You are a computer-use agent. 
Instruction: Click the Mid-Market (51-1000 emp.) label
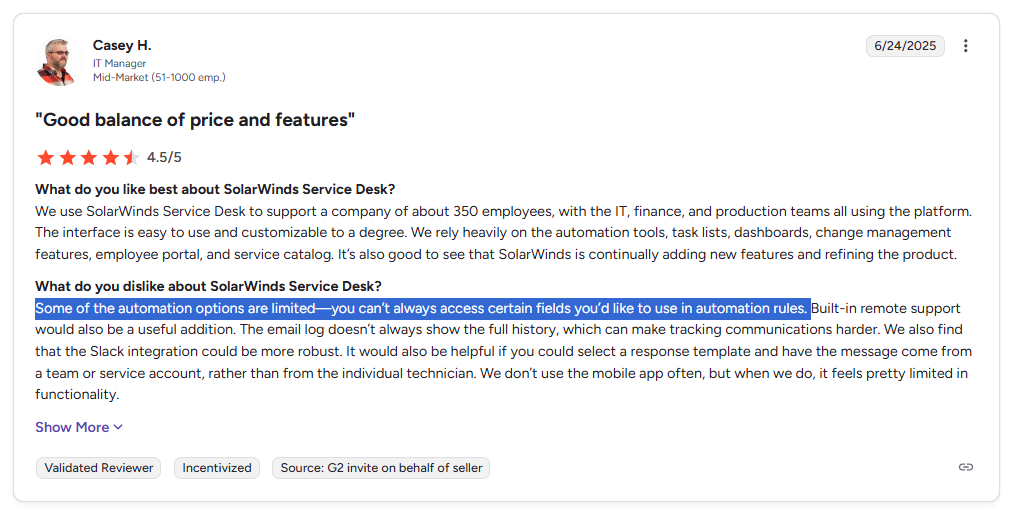coord(159,77)
